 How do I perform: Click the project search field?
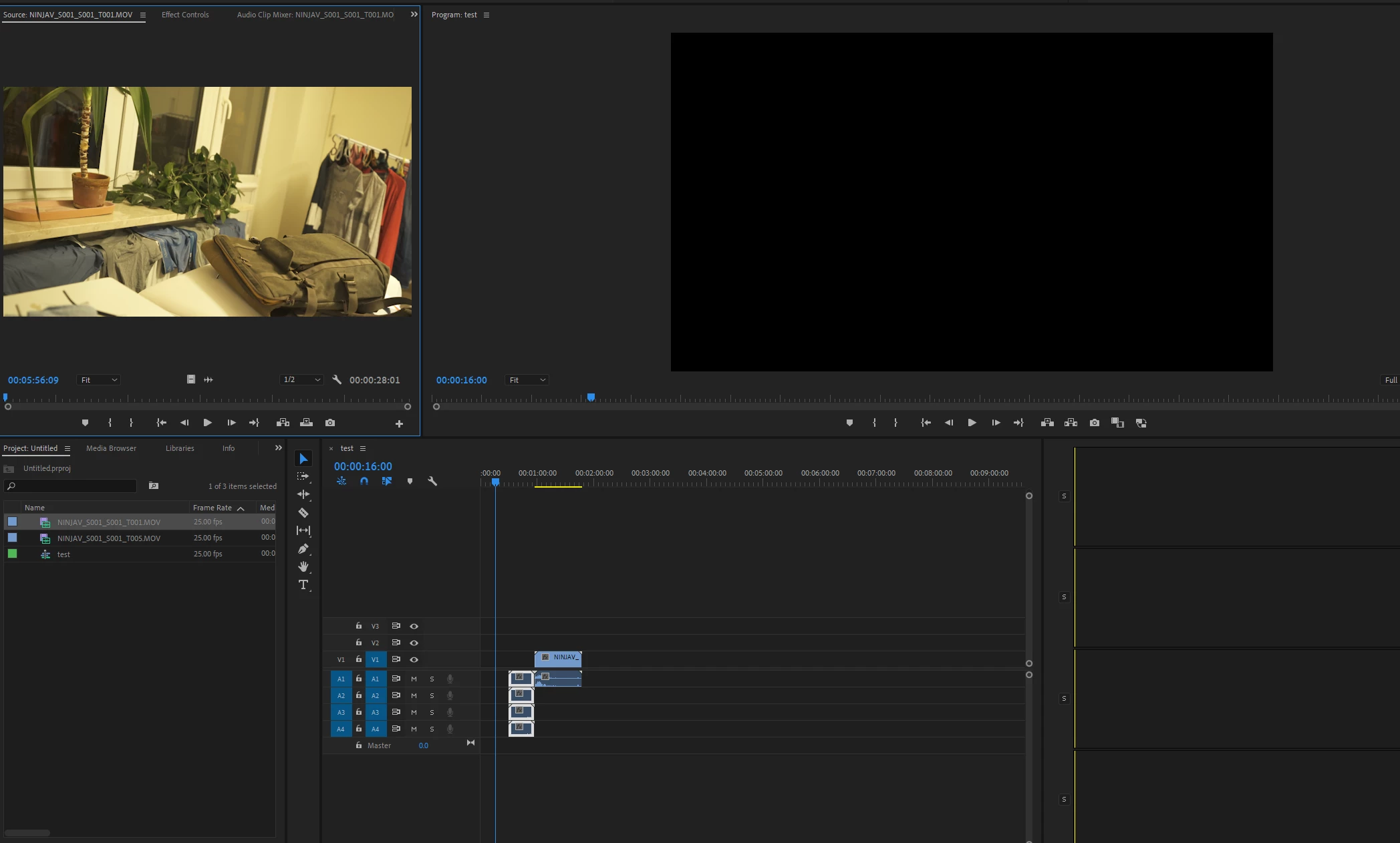[x=74, y=486]
